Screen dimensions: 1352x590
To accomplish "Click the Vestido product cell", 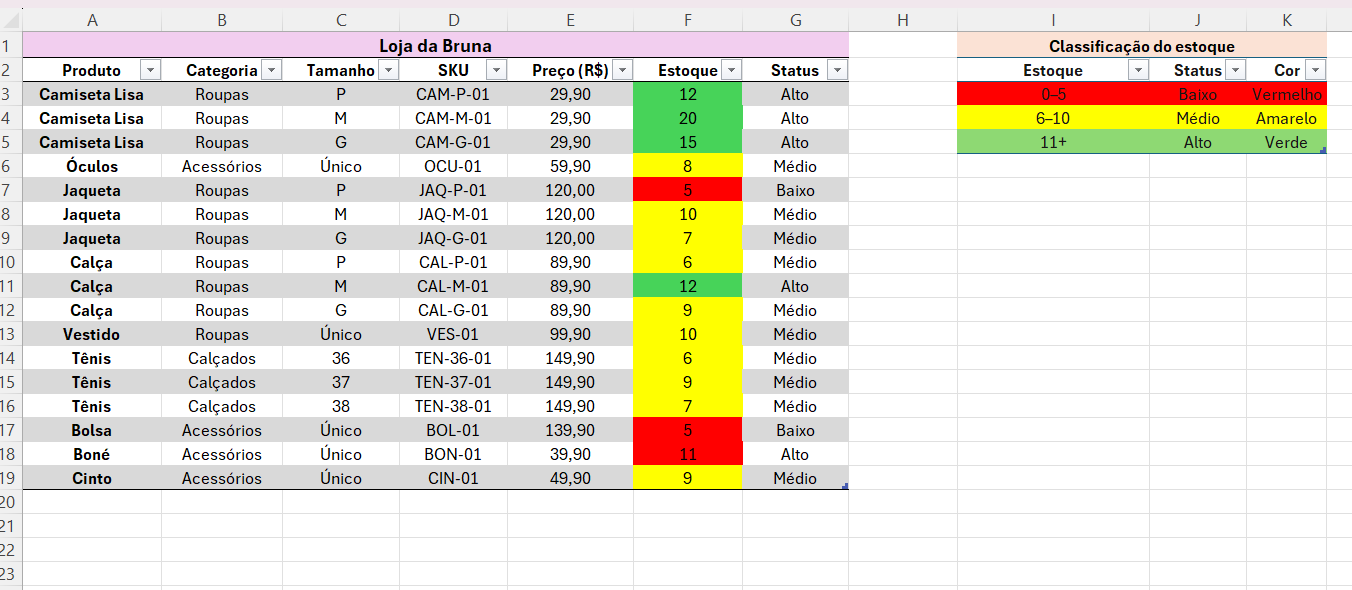I will (x=92, y=334).
